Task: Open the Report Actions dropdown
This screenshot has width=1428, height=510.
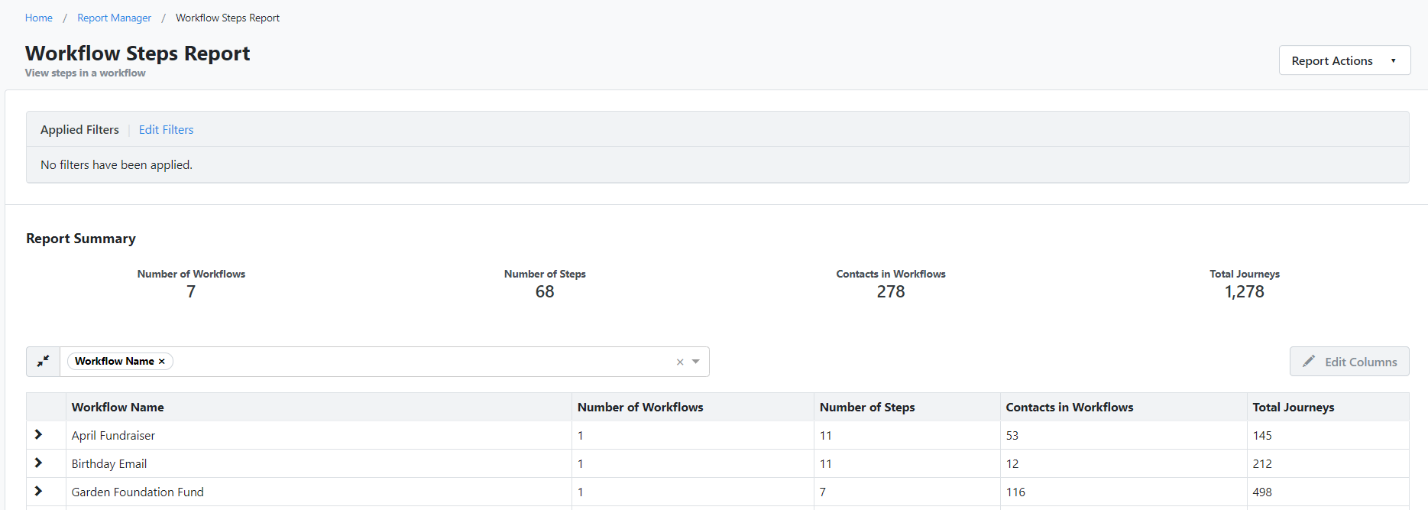Action: click(x=1344, y=60)
